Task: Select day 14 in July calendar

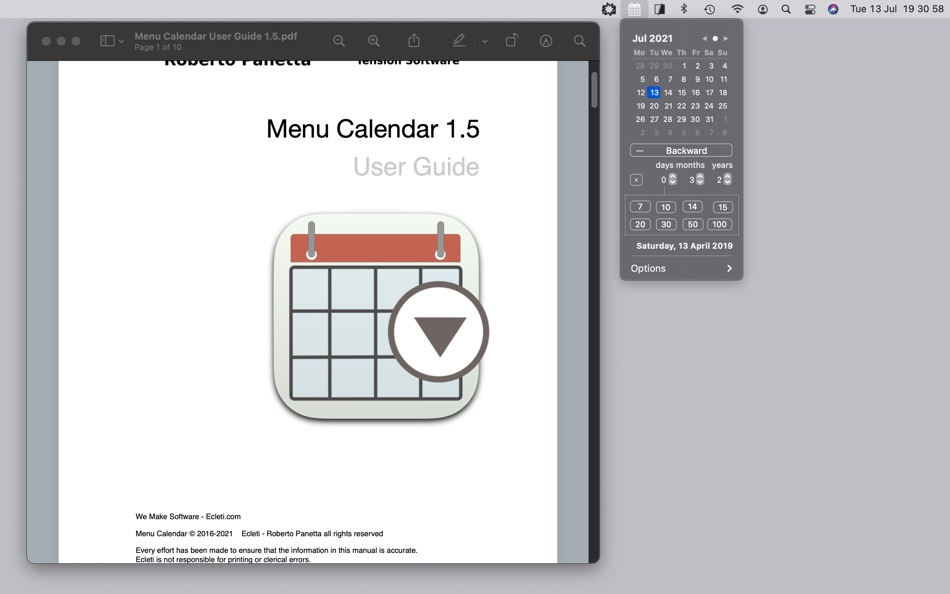Action: (x=668, y=93)
